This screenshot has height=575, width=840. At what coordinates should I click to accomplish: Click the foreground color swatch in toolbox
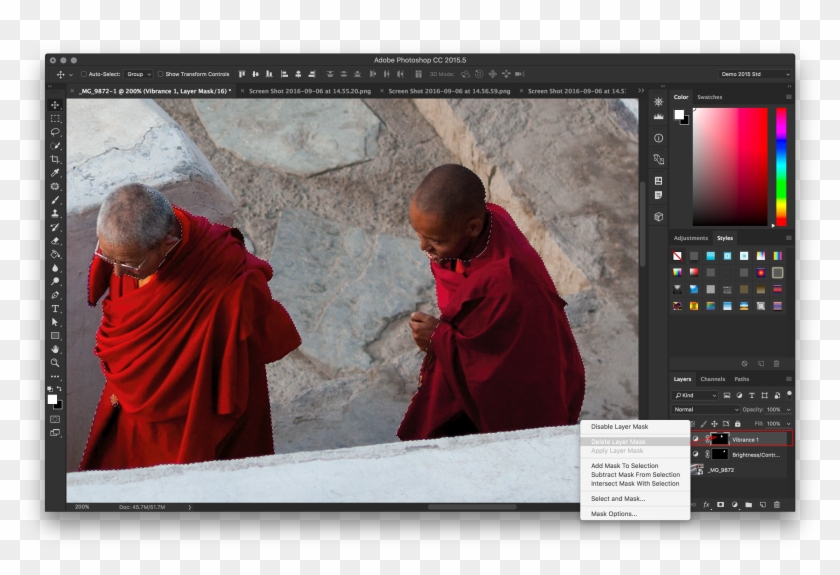[x=52, y=399]
